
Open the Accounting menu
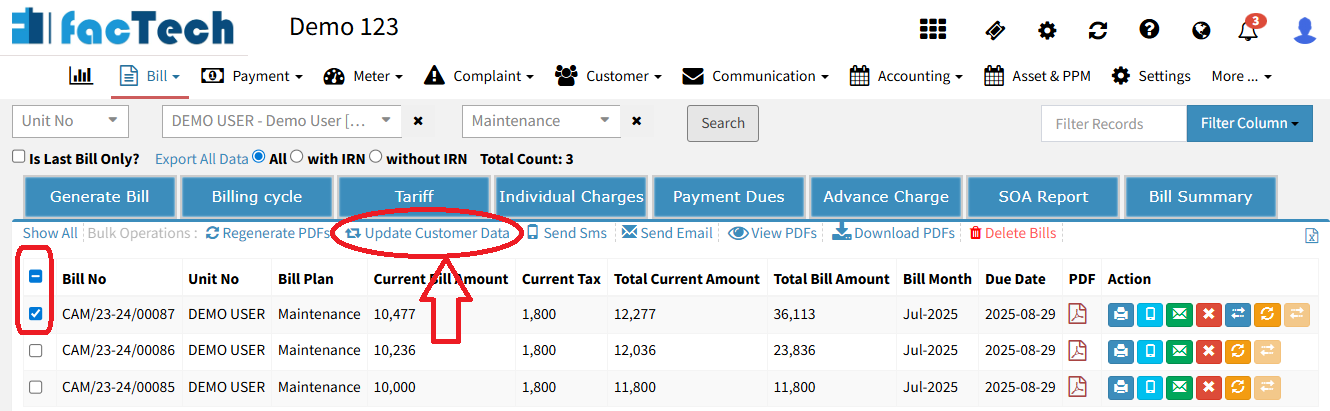pyautogui.click(x=906, y=76)
